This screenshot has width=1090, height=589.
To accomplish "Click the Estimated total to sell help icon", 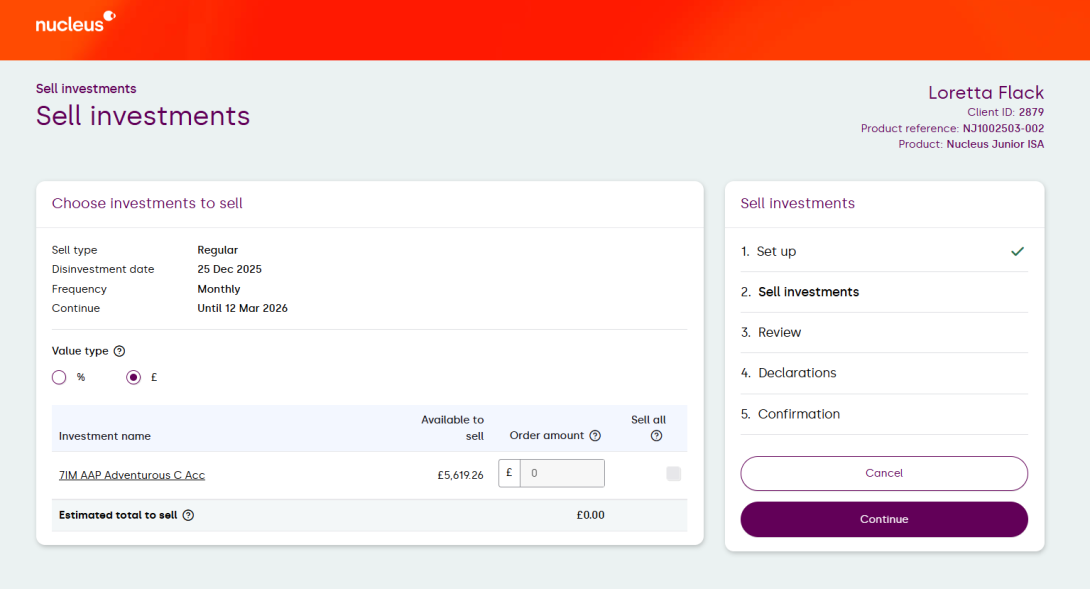I will point(188,515).
